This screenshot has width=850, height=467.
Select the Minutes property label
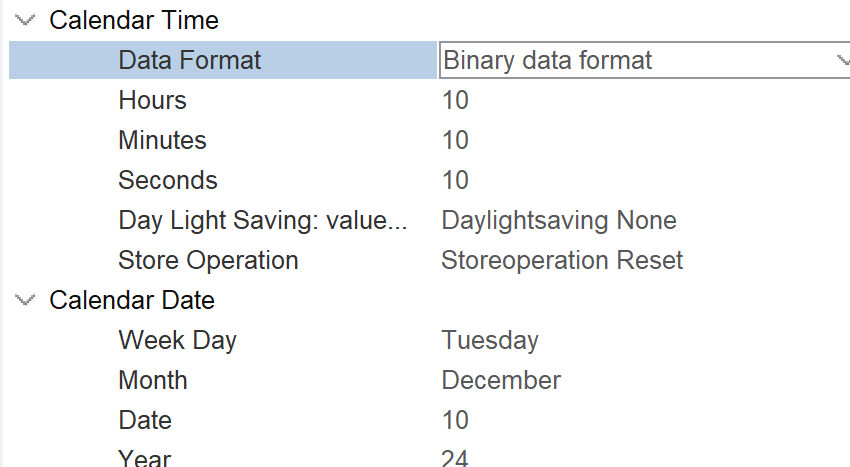[x=162, y=140]
